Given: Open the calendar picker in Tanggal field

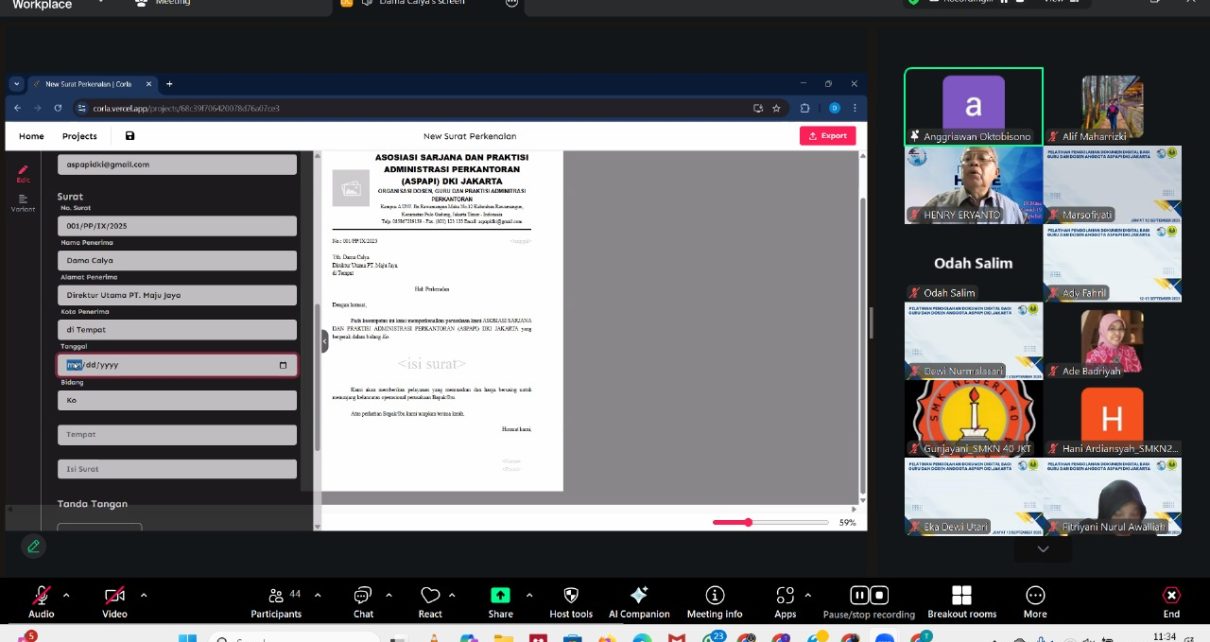Looking at the screenshot, I should click(283, 365).
